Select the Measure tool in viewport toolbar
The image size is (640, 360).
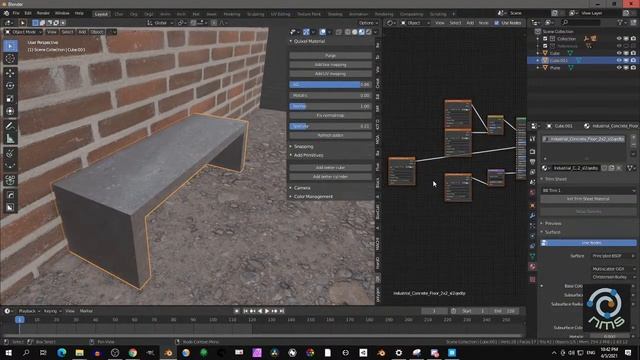pos(10,139)
